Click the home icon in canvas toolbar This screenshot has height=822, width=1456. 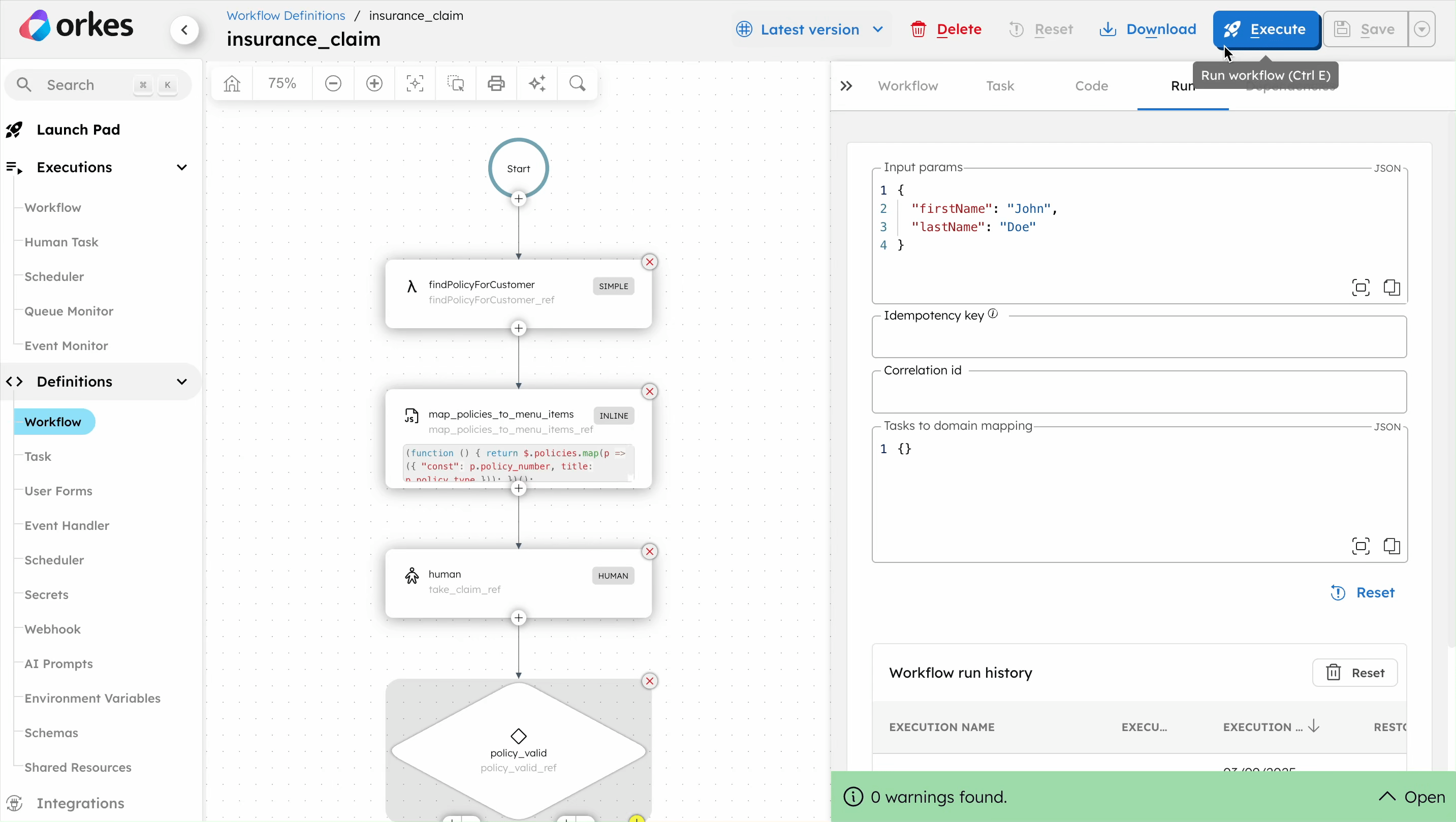pos(232,84)
